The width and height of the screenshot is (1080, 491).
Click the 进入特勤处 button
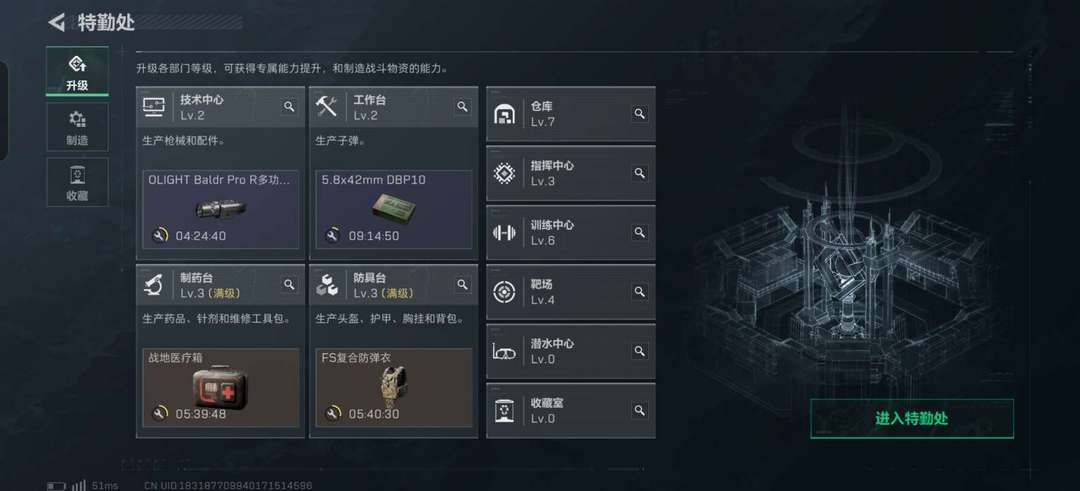click(x=911, y=418)
